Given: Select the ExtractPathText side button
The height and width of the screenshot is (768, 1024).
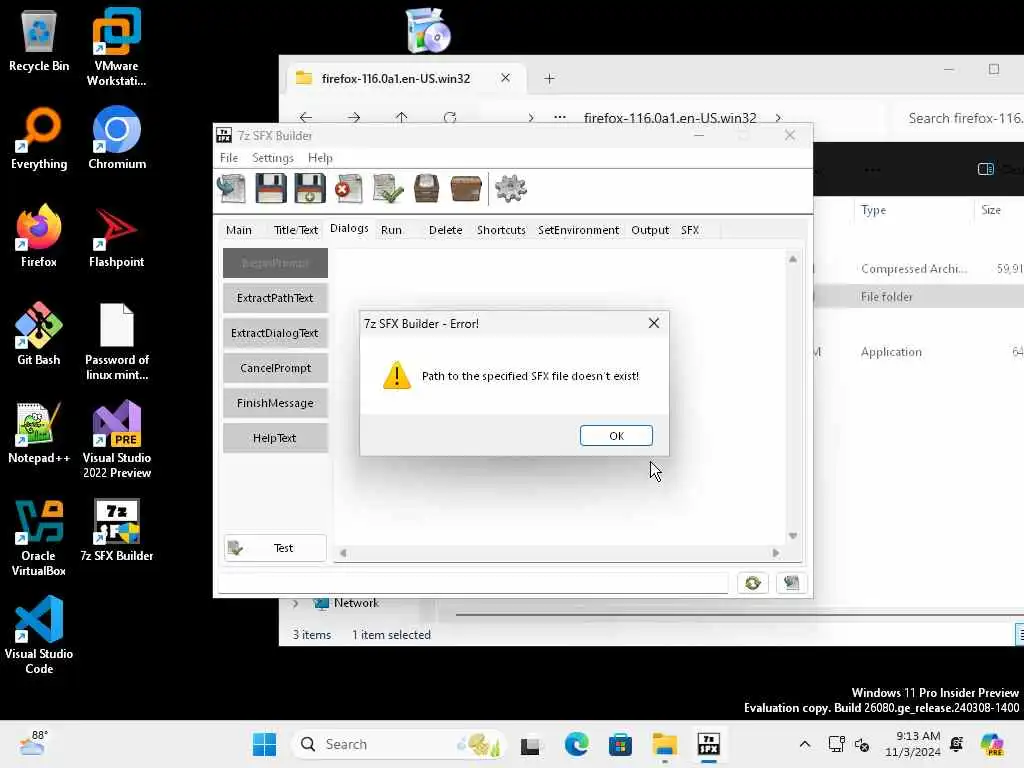Looking at the screenshot, I should (275, 298).
